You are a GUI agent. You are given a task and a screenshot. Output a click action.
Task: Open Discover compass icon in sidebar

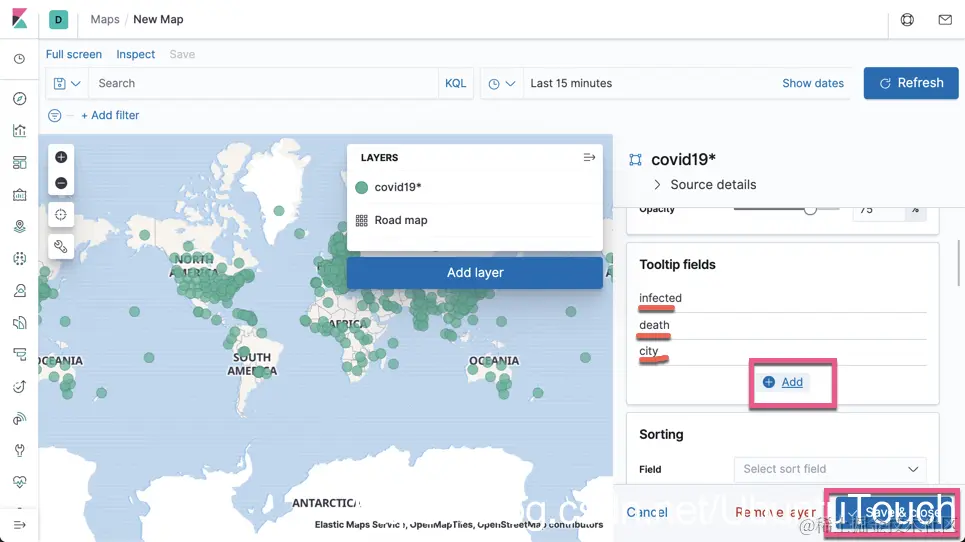20,99
